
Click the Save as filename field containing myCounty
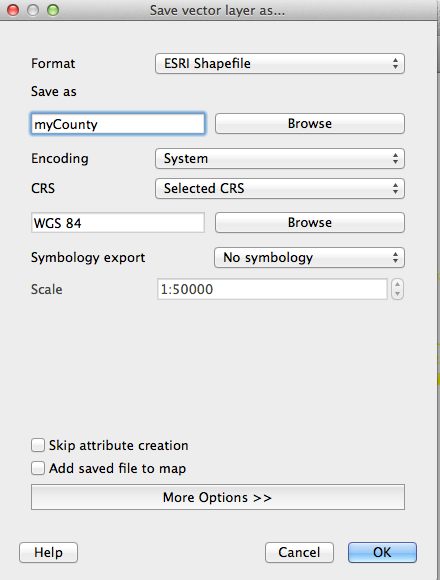[118, 124]
